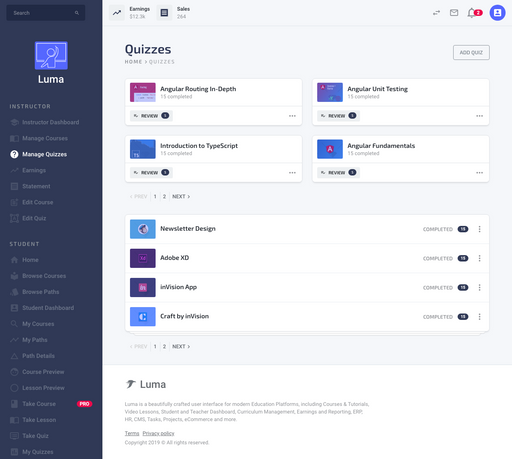Open the Privacy policy footer link
Image resolution: width=512 pixels, height=459 pixels.
[158, 433]
